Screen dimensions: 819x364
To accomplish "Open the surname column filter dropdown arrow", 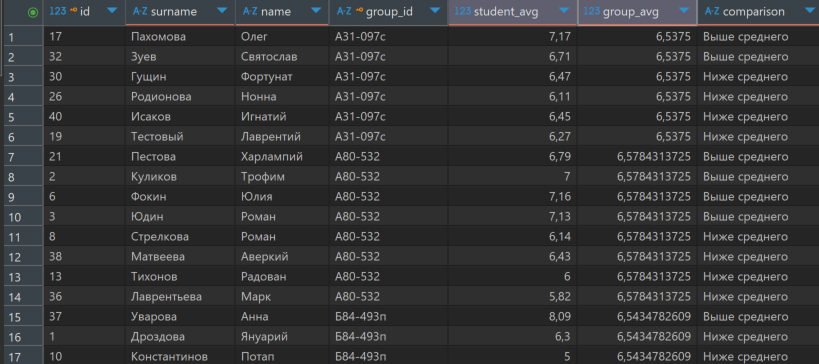I will click(x=222, y=11).
